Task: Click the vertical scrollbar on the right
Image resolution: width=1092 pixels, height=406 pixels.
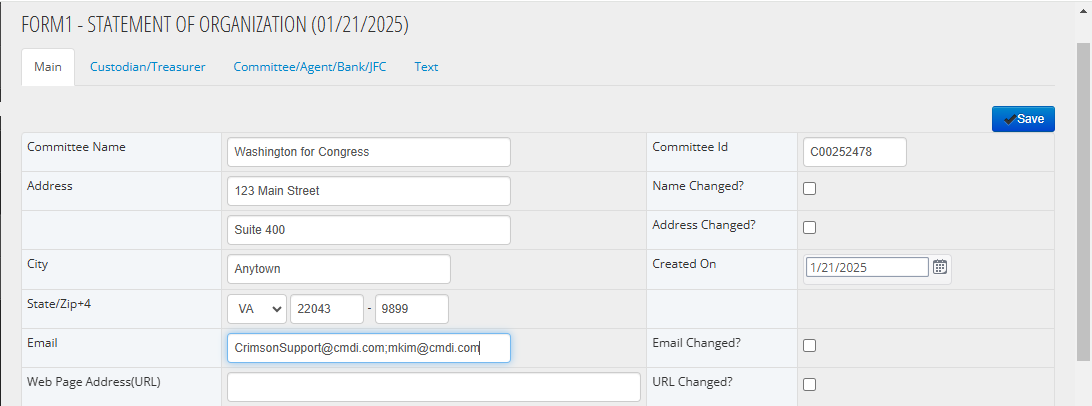Action: (x=1084, y=203)
